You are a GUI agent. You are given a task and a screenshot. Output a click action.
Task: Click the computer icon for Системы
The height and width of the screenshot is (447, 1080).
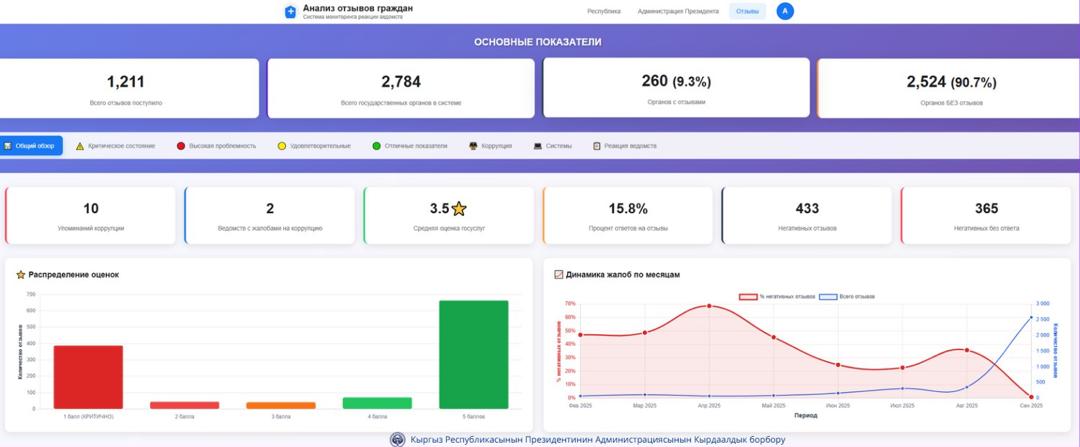pos(537,146)
